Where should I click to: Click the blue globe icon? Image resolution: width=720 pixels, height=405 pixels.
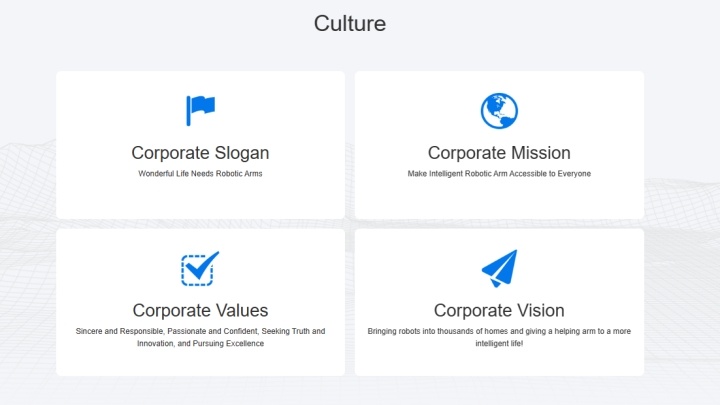click(x=499, y=111)
